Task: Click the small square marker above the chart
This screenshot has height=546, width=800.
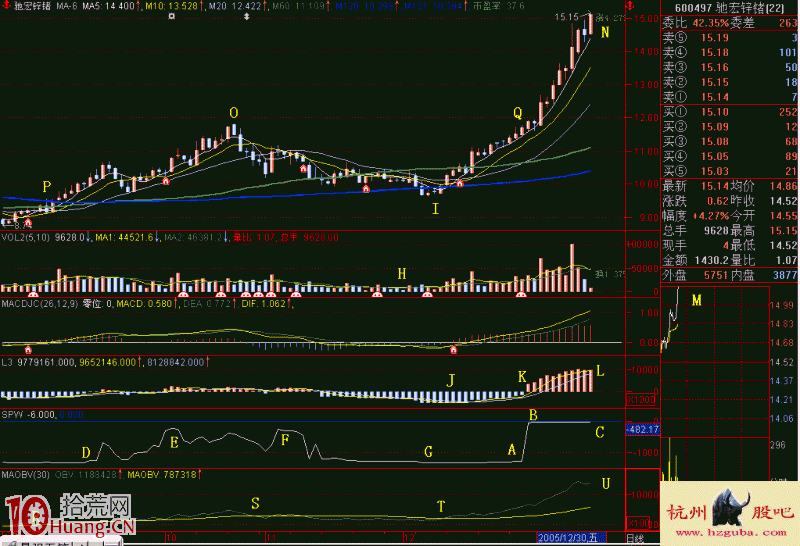Action: coord(171,18)
